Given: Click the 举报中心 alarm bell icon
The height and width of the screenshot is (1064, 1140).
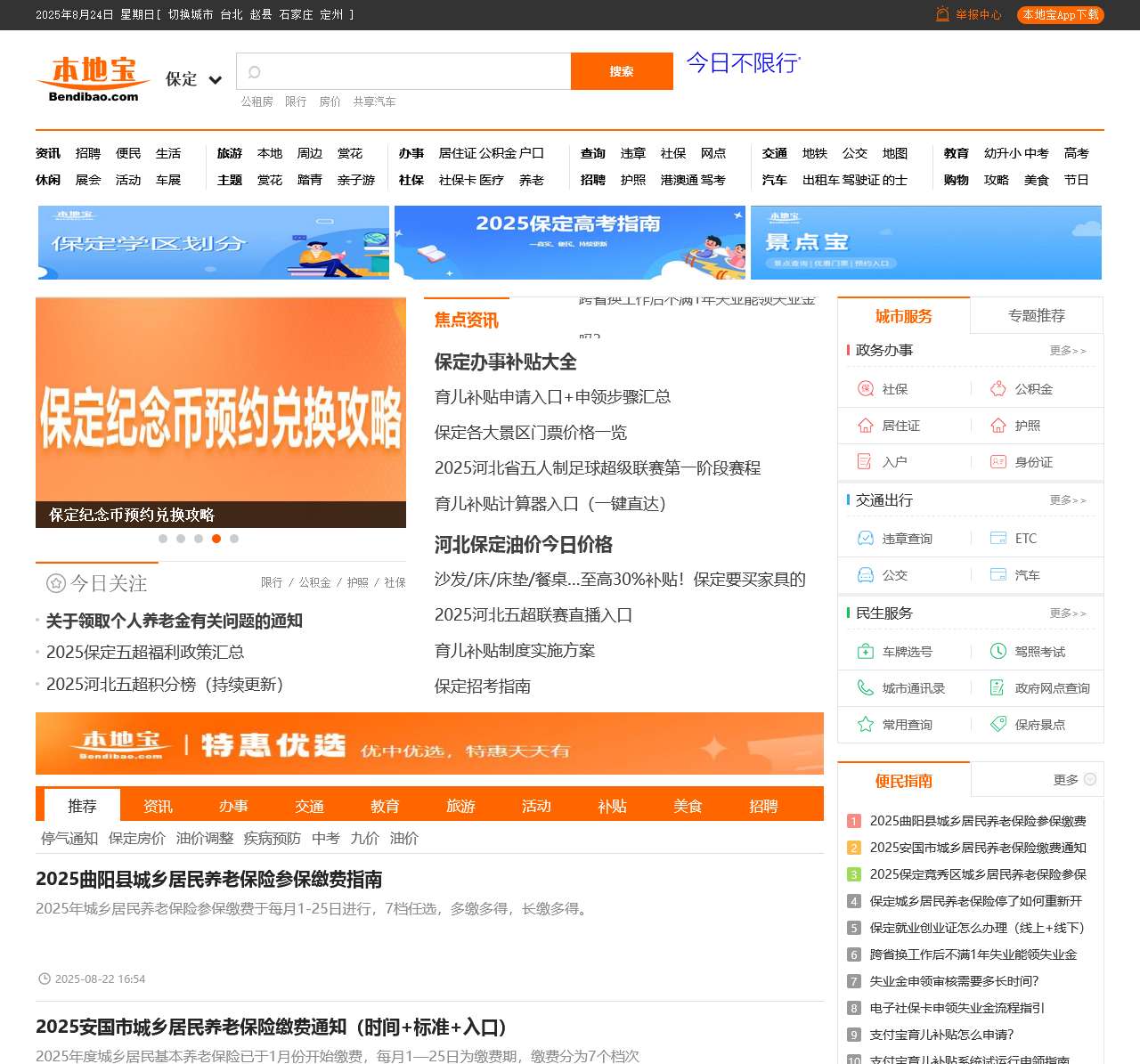Looking at the screenshot, I should pos(941,14).
